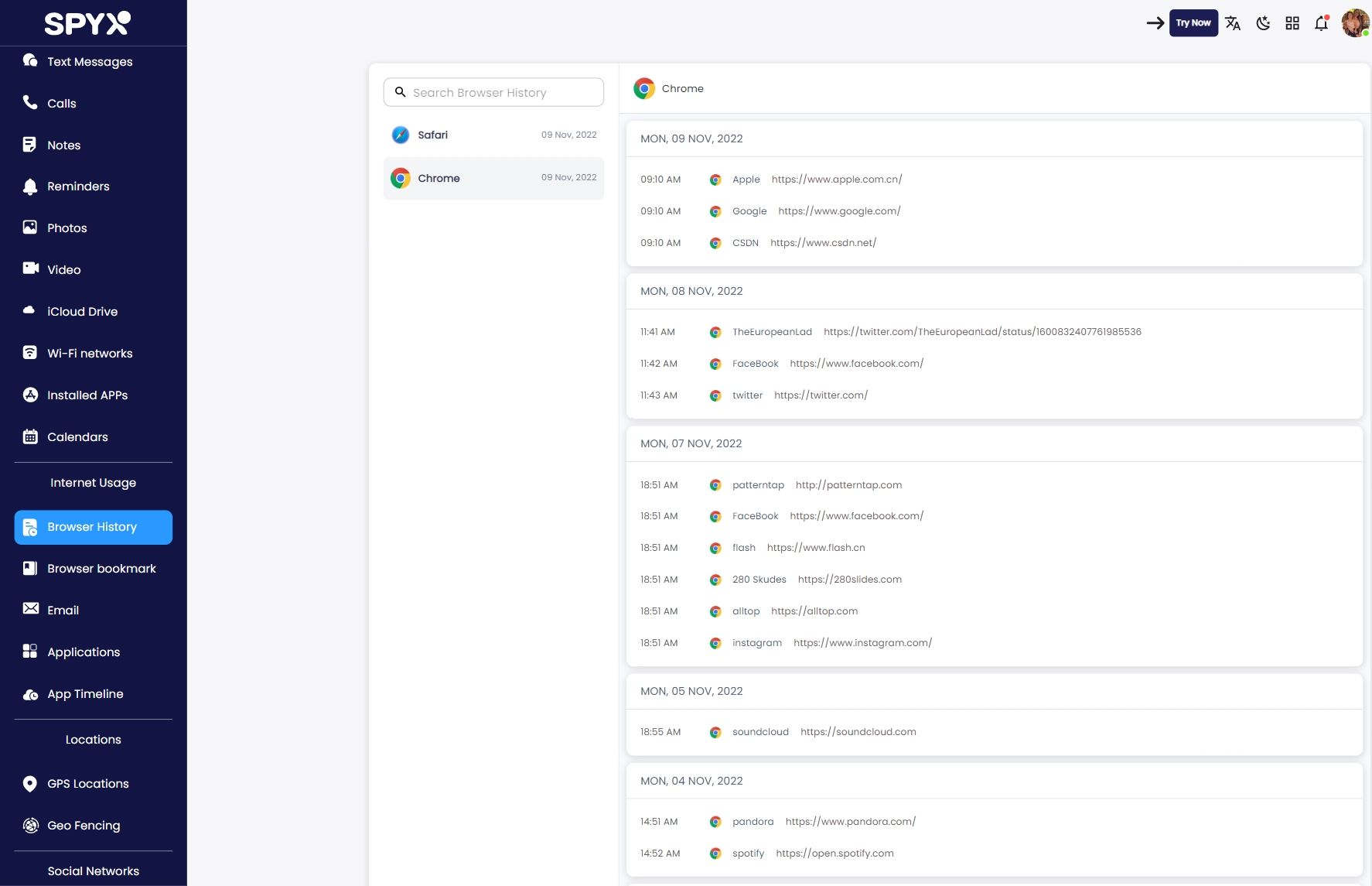Open the alltop.com link
Screen dimensions: 1372x886
click(x=814, y=611)
